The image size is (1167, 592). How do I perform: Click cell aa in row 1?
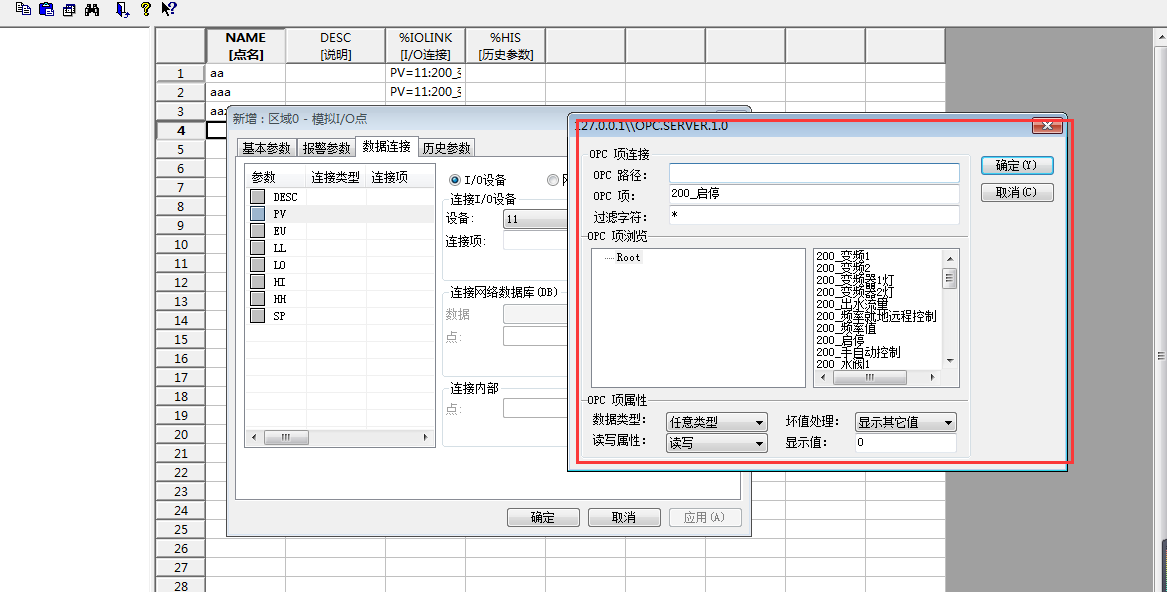(245, 73)
